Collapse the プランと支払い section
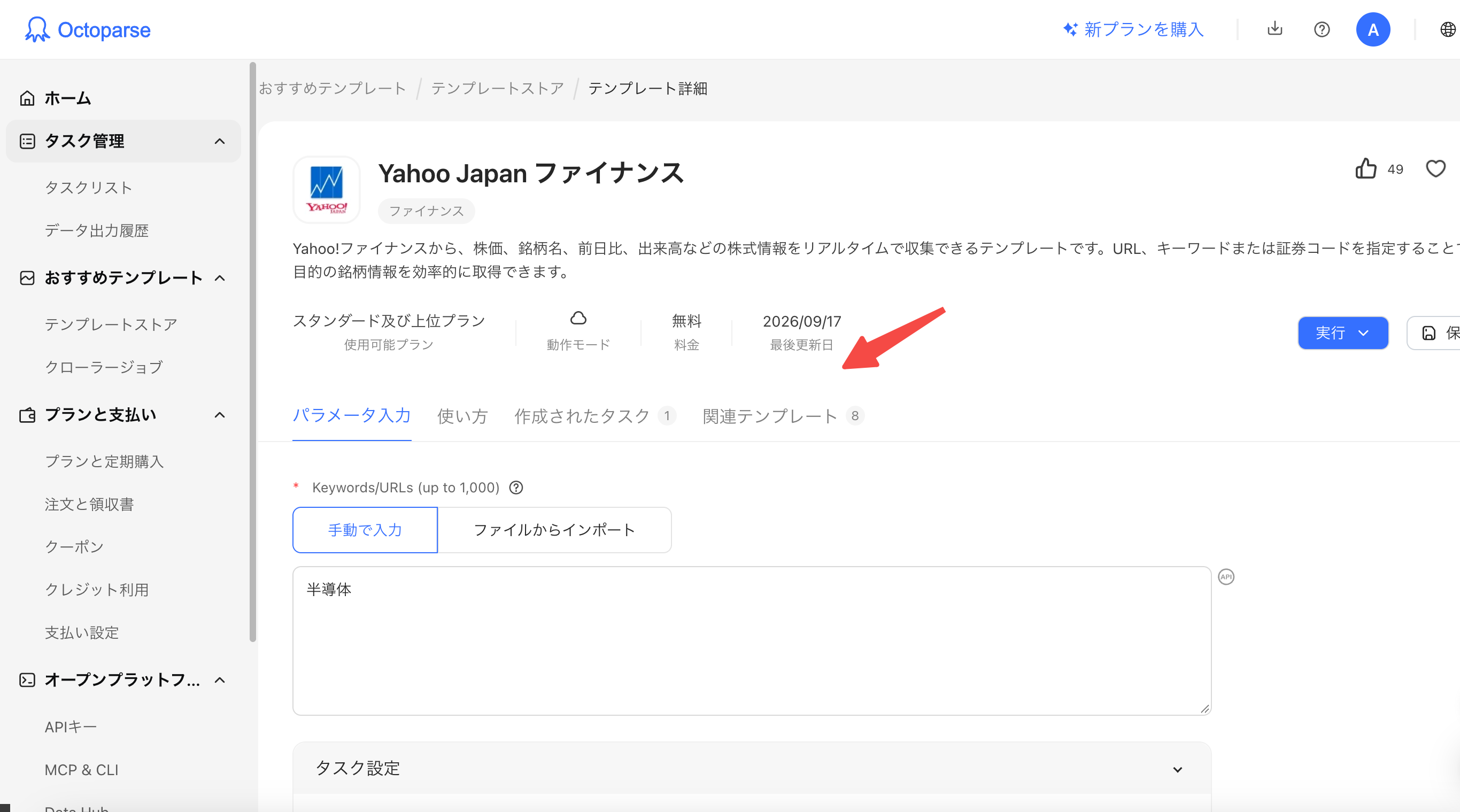The image size is (1460, 812). point(220,415)
